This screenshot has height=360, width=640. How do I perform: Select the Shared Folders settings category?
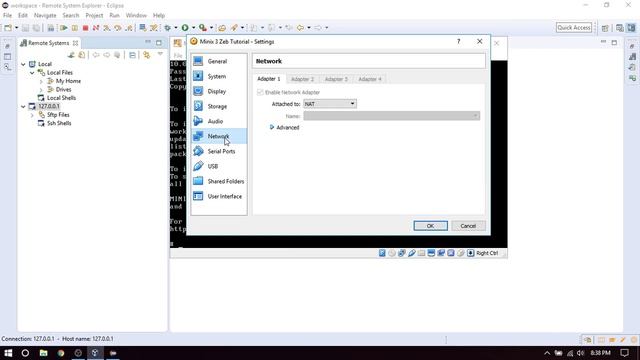219,181
